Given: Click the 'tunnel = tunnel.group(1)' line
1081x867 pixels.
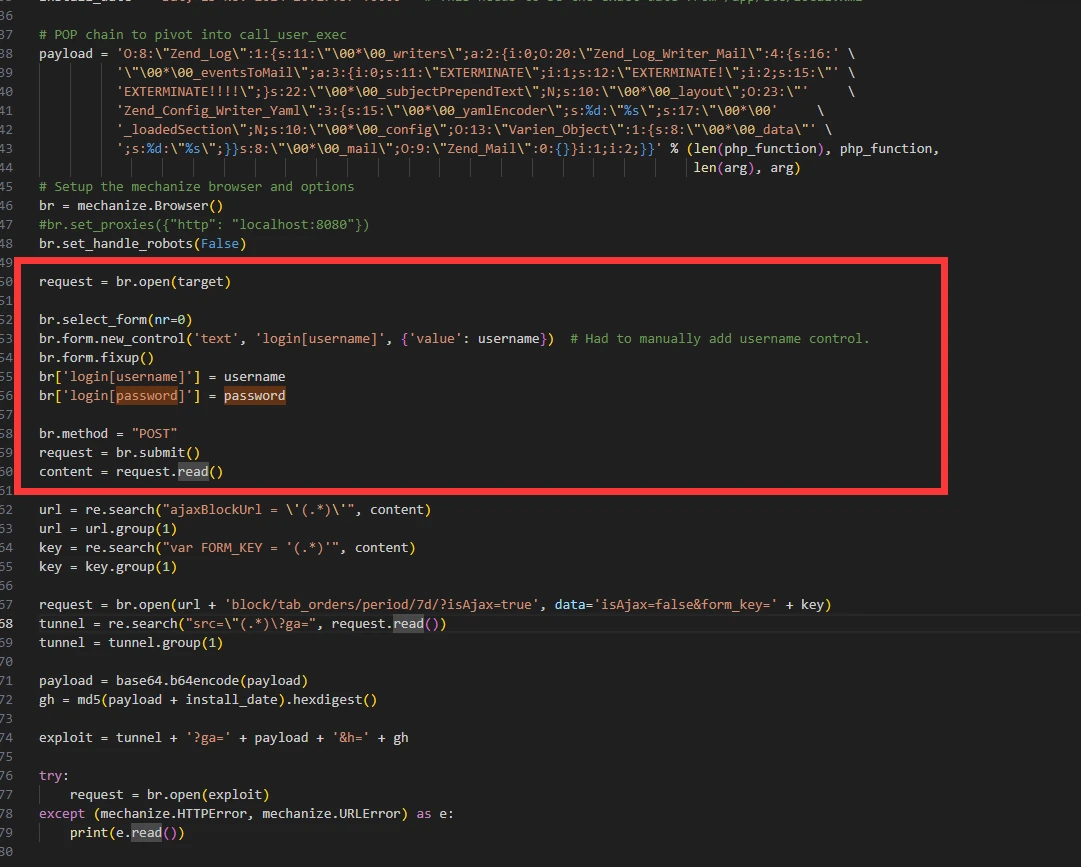Looking at the screenshot, I should (131, 642).
